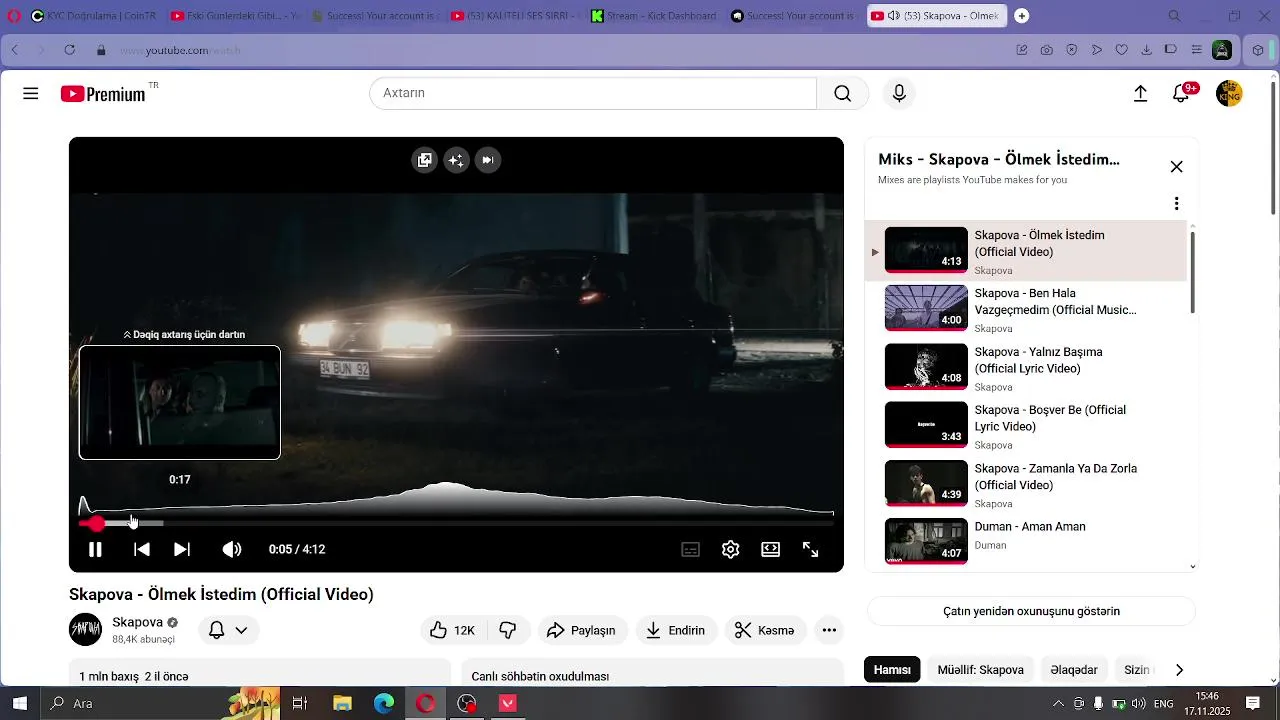
Task: Open account avatar menu
Action: pyautogui.click(x=1229, y=93)
